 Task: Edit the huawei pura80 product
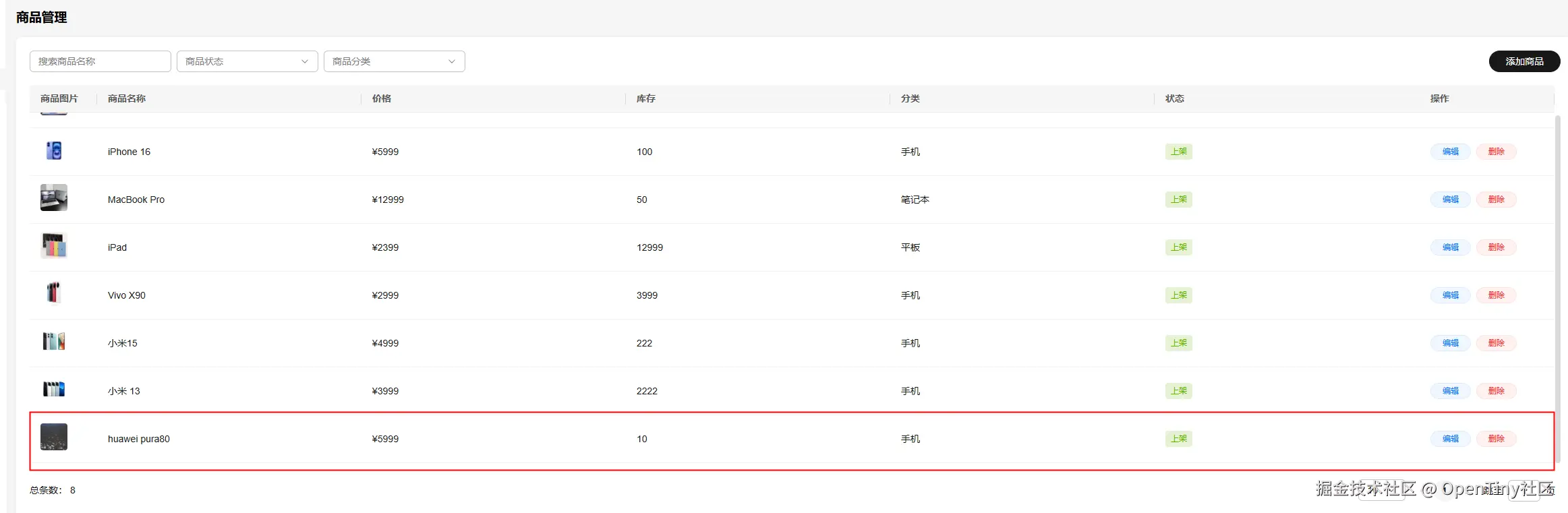(1450, 439)
